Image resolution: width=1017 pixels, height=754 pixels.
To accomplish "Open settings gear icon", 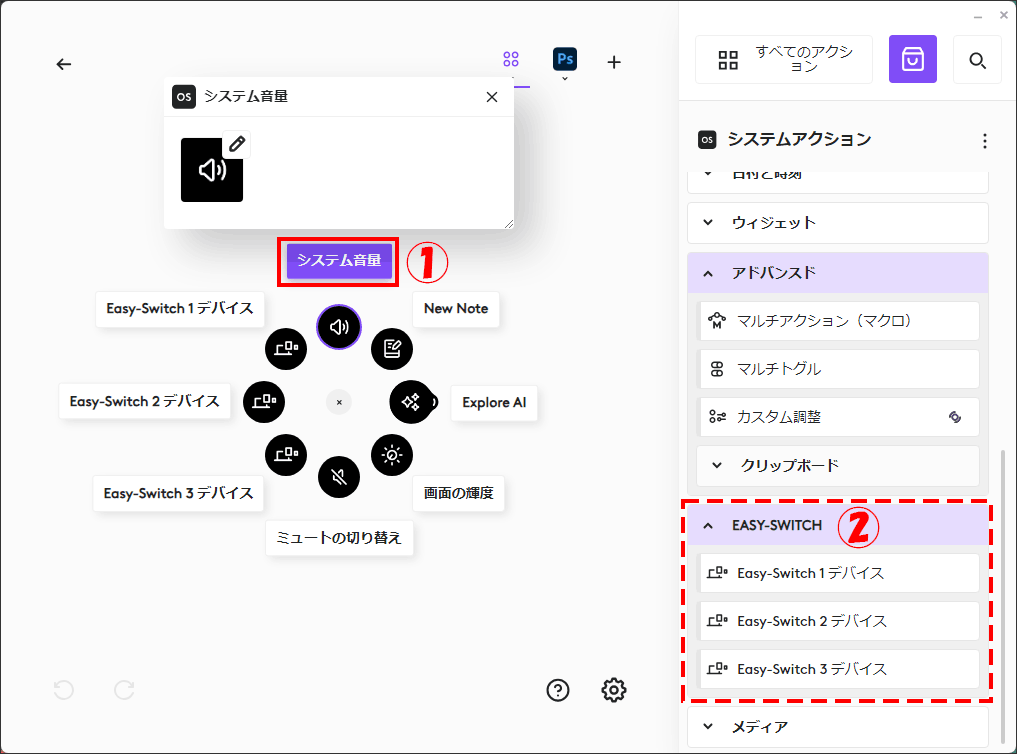I will (x=614, y=690).
